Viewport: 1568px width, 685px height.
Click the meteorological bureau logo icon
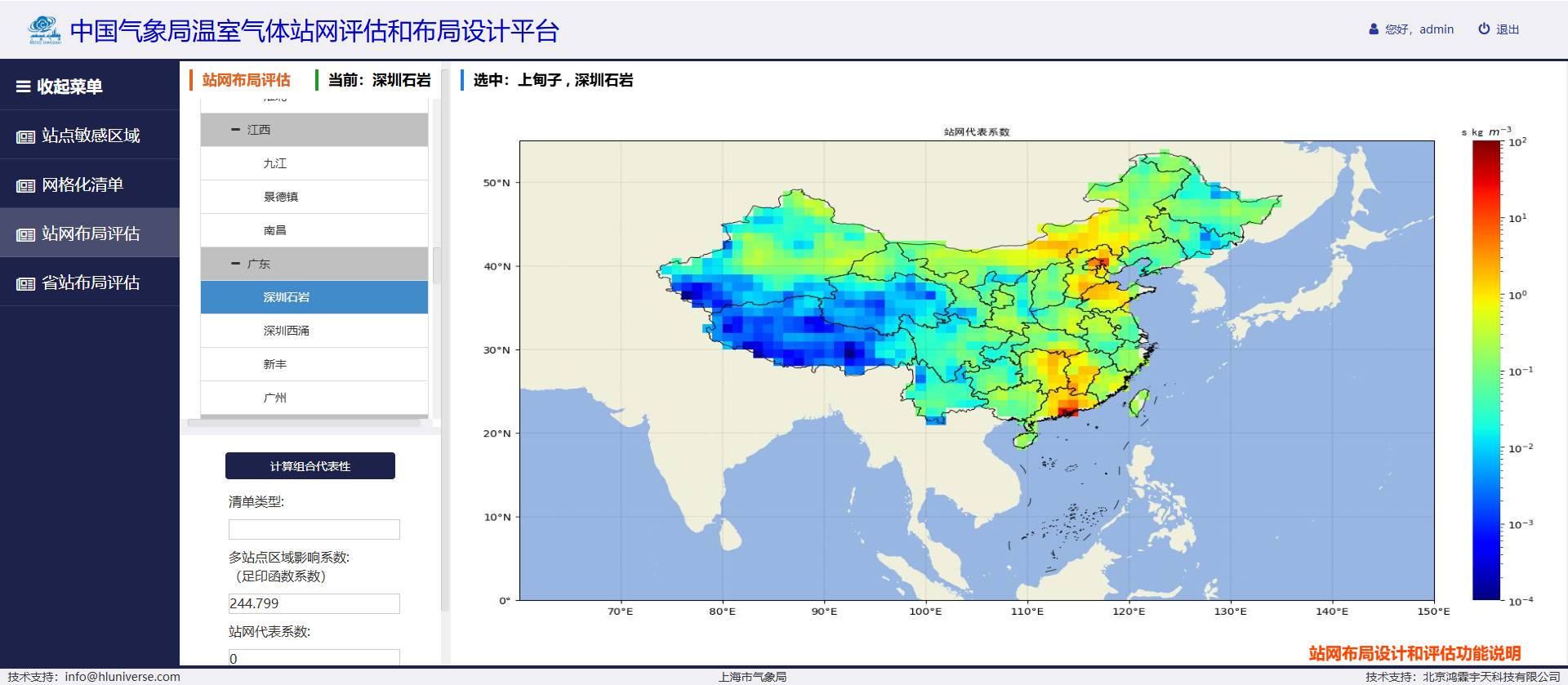tap(44, 30)
